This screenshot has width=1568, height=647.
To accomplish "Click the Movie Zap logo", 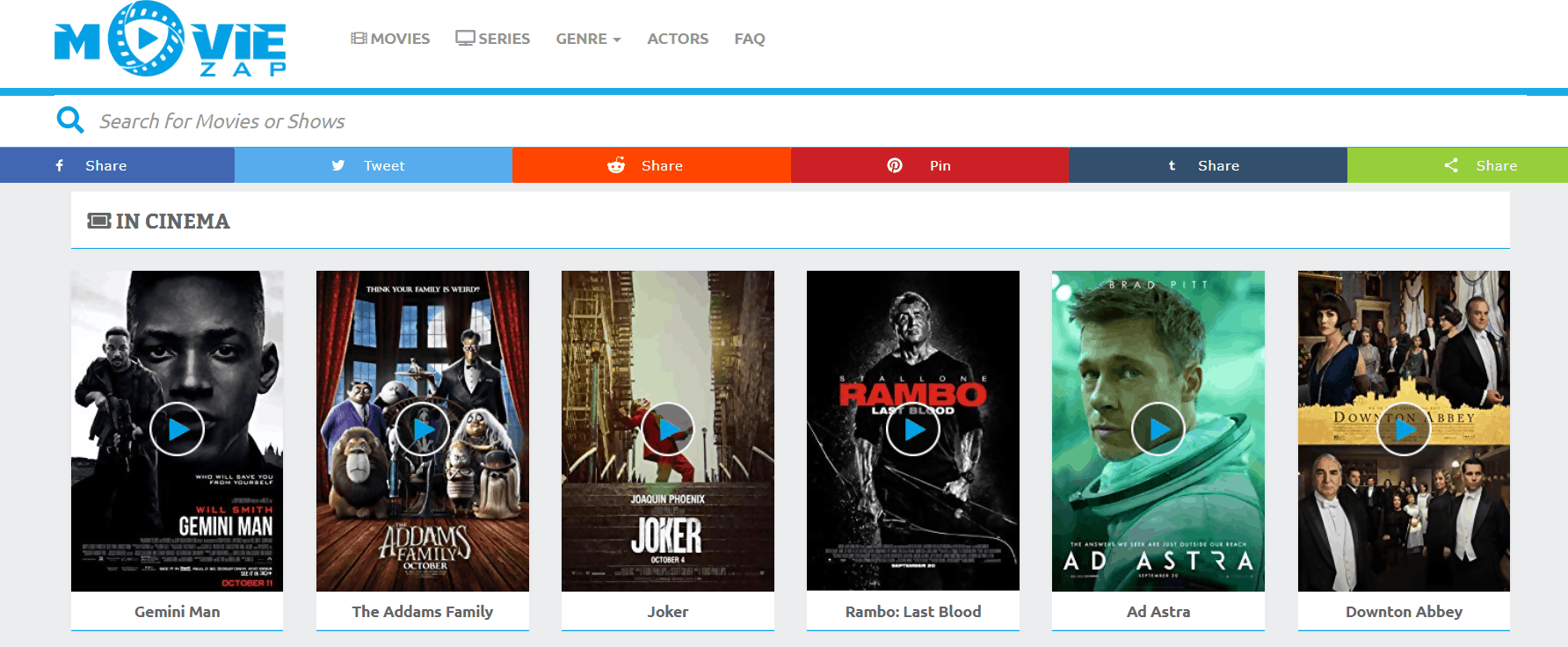I will [x=170, y=40].
